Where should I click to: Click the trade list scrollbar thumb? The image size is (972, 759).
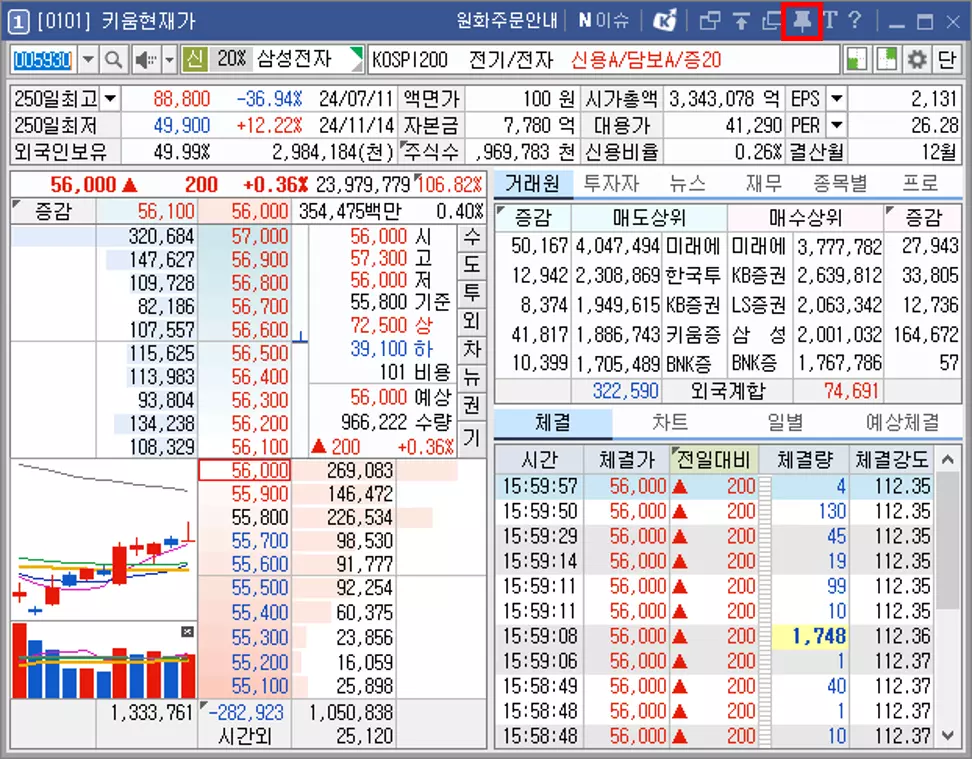948,541
